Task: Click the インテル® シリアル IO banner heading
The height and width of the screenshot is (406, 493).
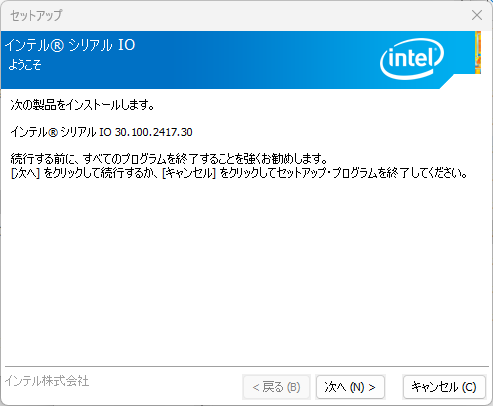Action: 70,45
